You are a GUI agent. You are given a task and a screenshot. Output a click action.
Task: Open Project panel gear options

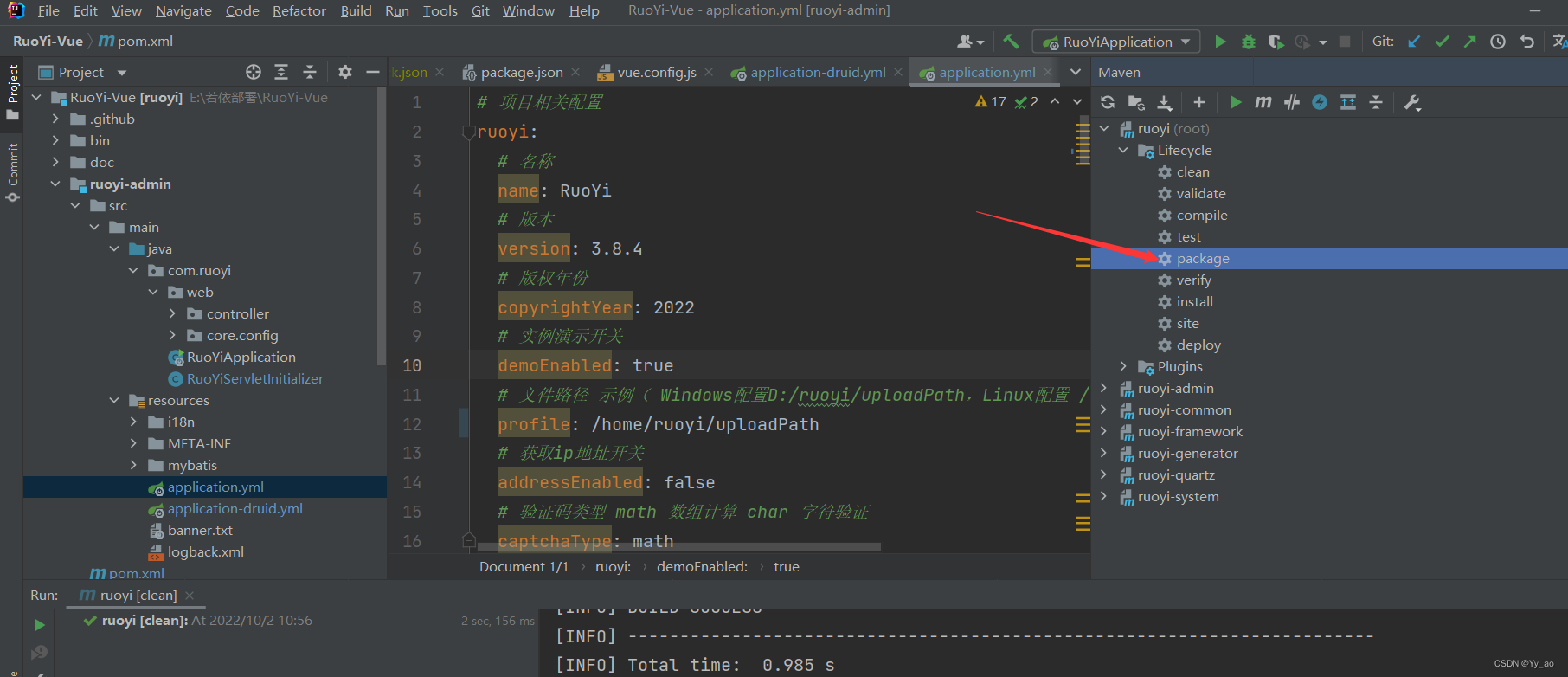click(344, 72)
